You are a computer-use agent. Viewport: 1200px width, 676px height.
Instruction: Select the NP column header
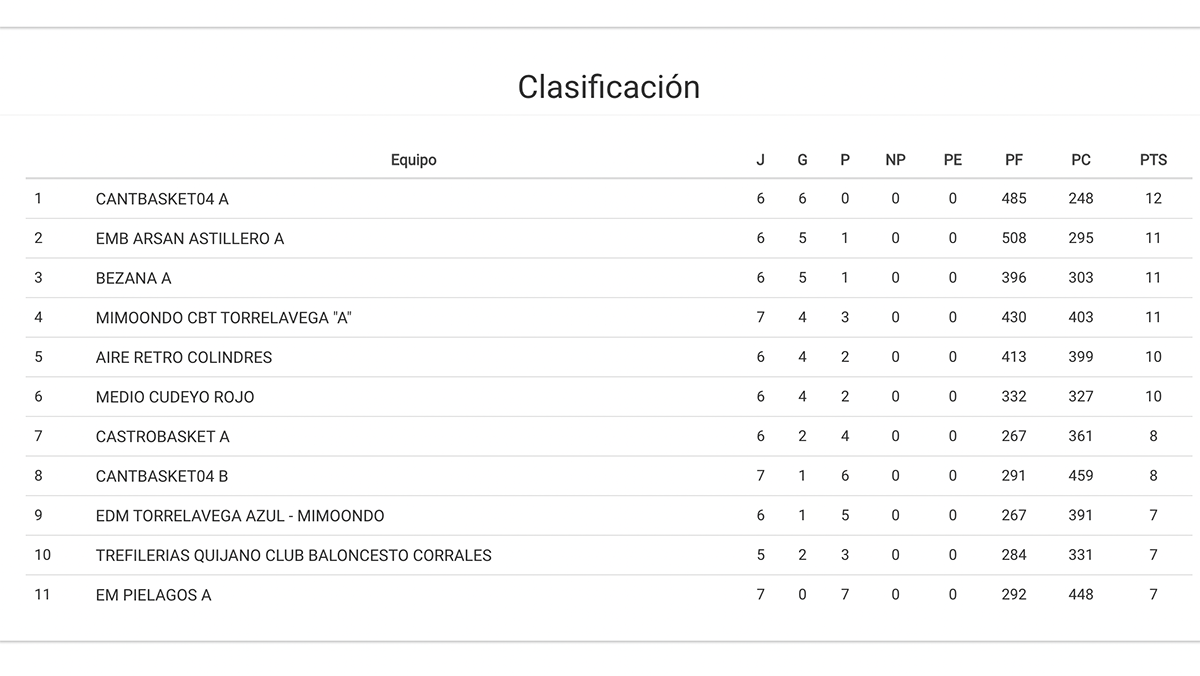(895, 160)
